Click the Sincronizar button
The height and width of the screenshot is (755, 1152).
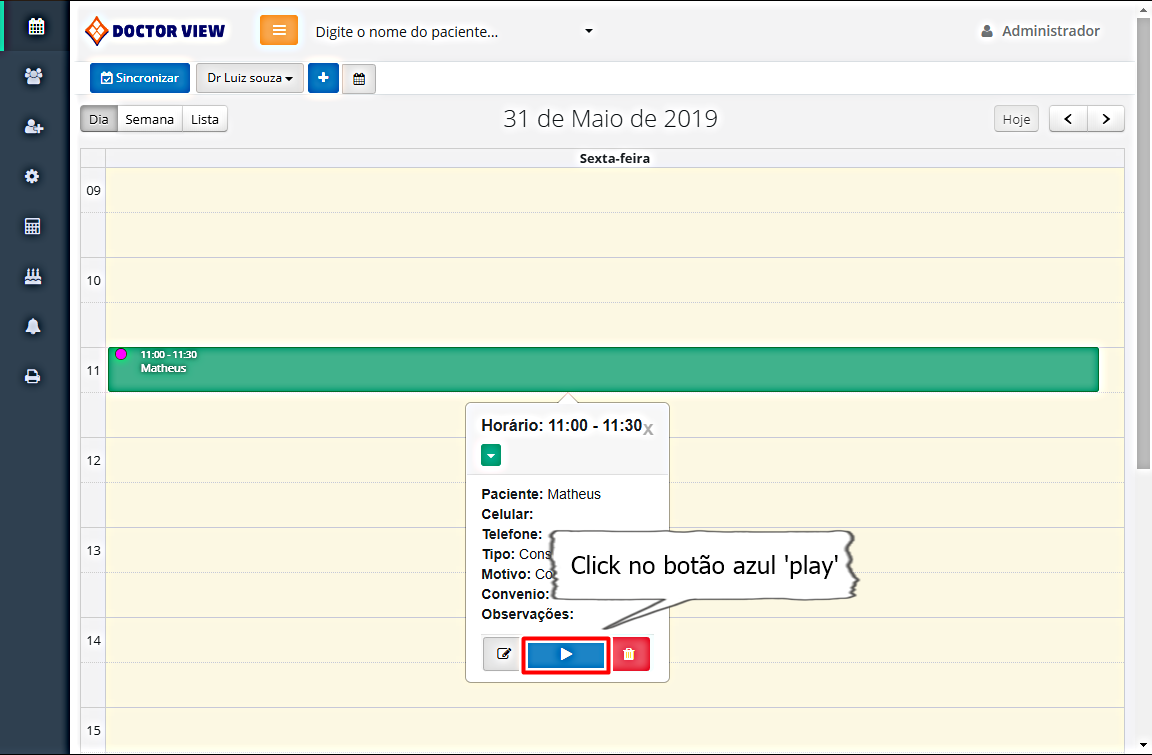(140, 78)
